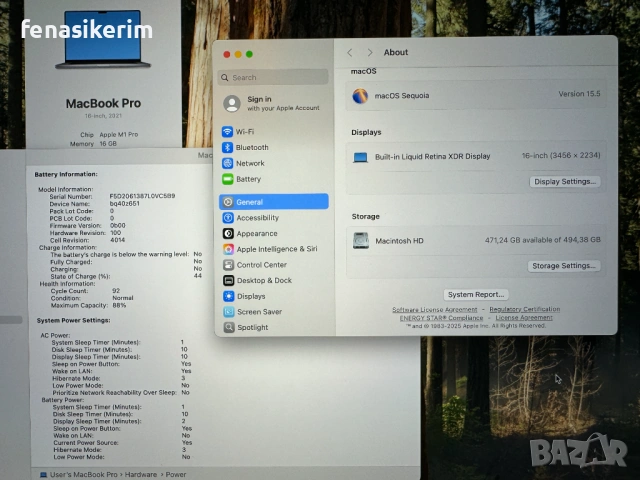The width and height of the screenshot is (640, 480).
Task: Open Software License Agreement link
Action: [435, 309]
